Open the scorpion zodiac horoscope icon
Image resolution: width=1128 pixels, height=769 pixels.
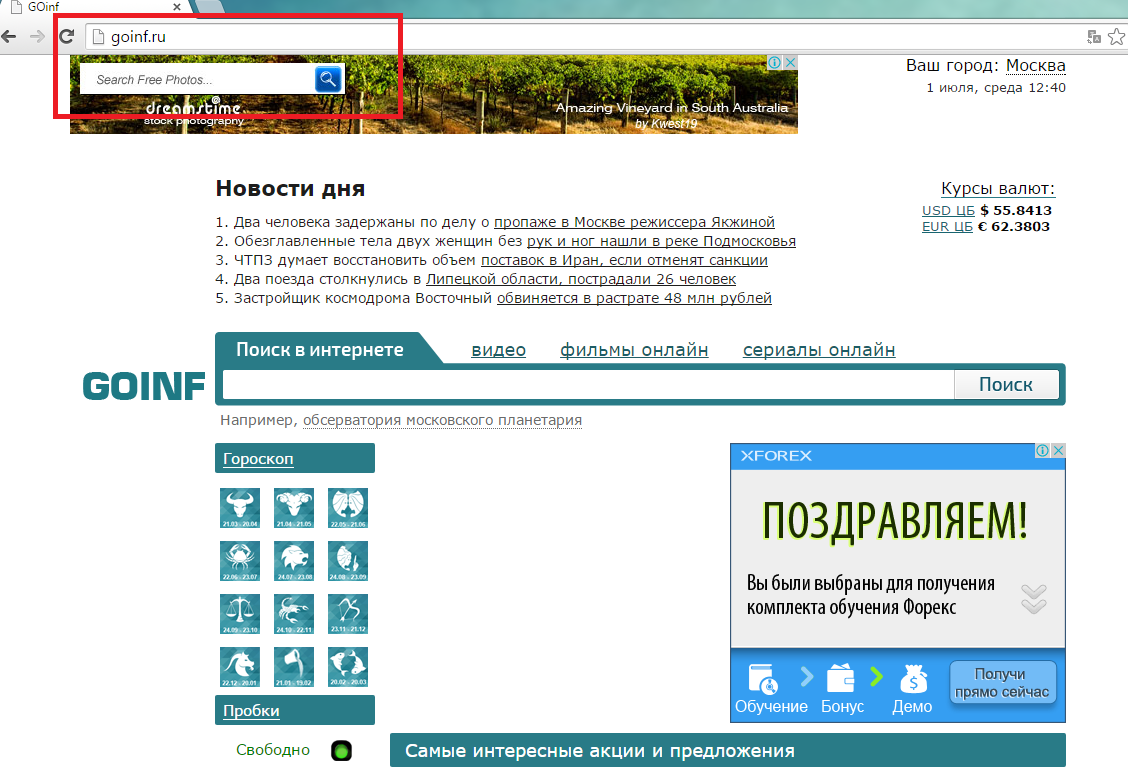pyautogui.click(x=294, y=614)
